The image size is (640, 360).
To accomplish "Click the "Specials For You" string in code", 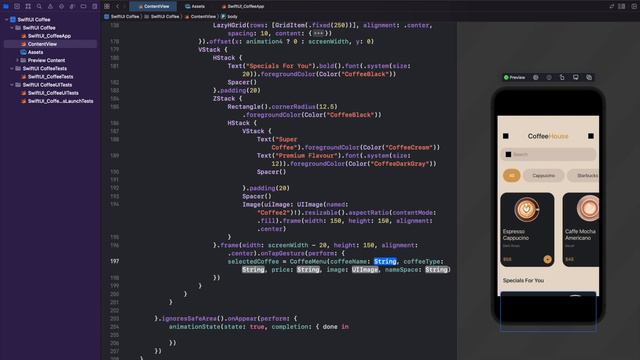I will 279,66.
